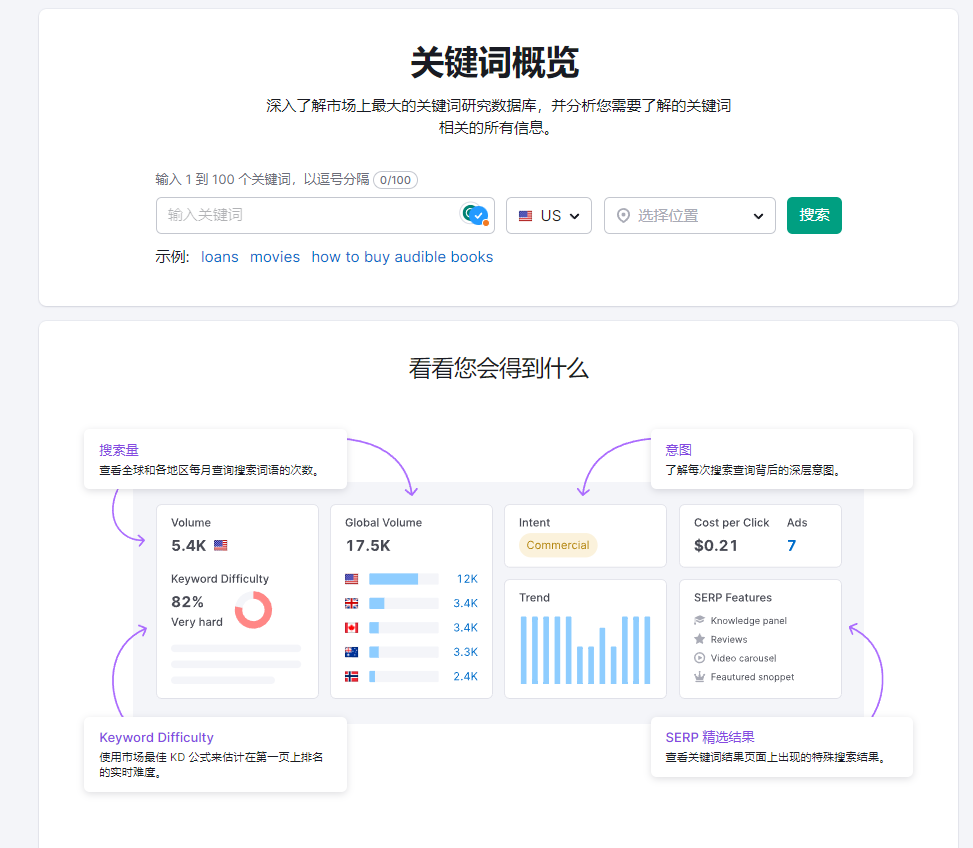Click the how to buy audible books link
973x848 pixels.
pos(401,257)
